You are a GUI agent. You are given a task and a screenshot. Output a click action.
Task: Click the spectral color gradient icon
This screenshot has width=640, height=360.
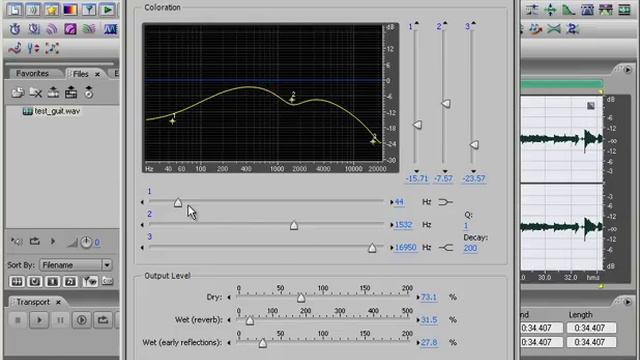(x=70, y=9)
